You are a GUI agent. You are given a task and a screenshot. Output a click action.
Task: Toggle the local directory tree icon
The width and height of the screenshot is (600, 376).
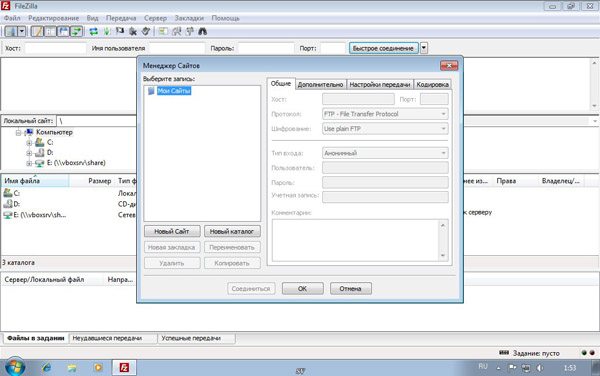point(50,31)
